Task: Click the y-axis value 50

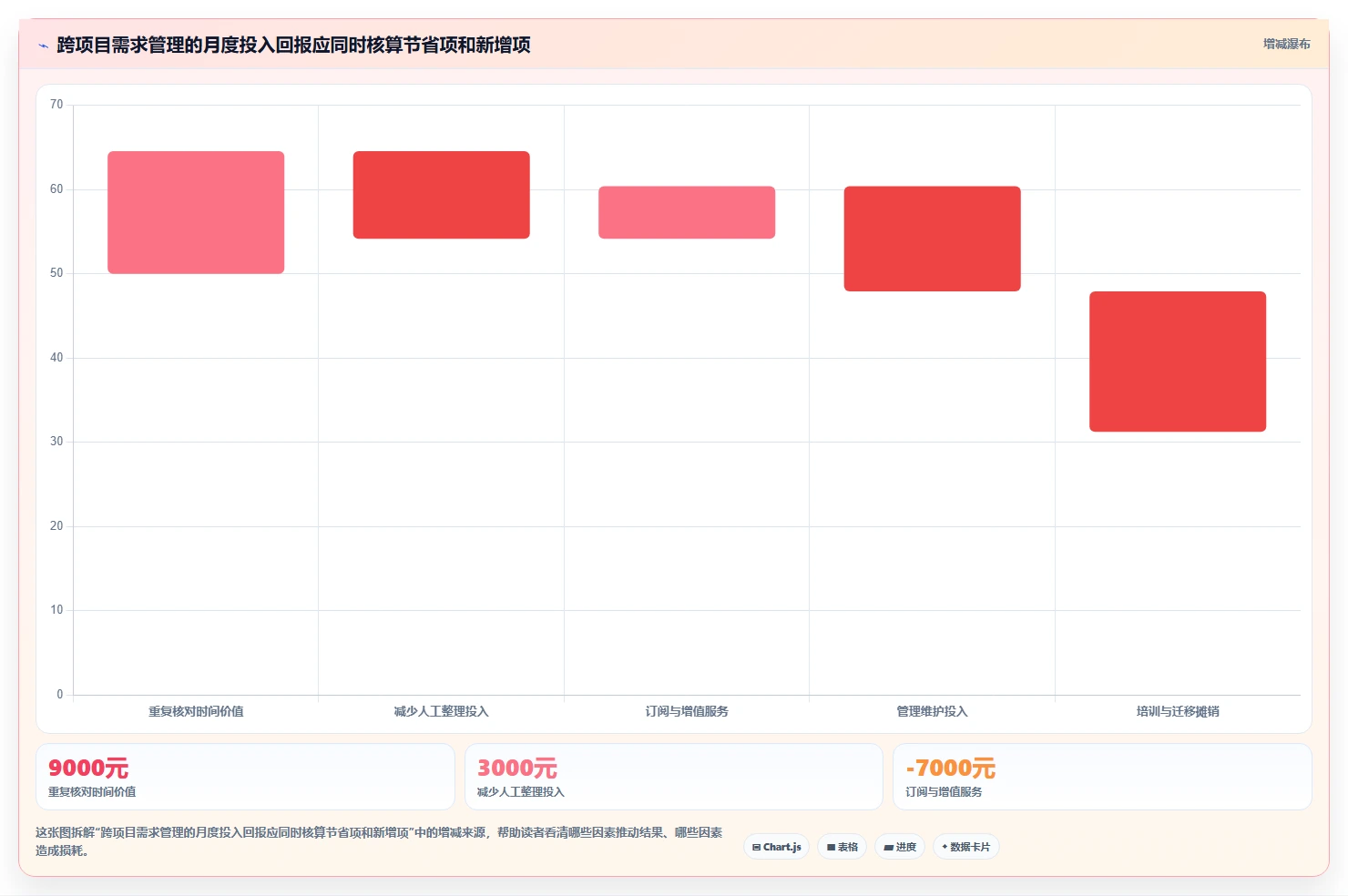Action: click(56, 273)
